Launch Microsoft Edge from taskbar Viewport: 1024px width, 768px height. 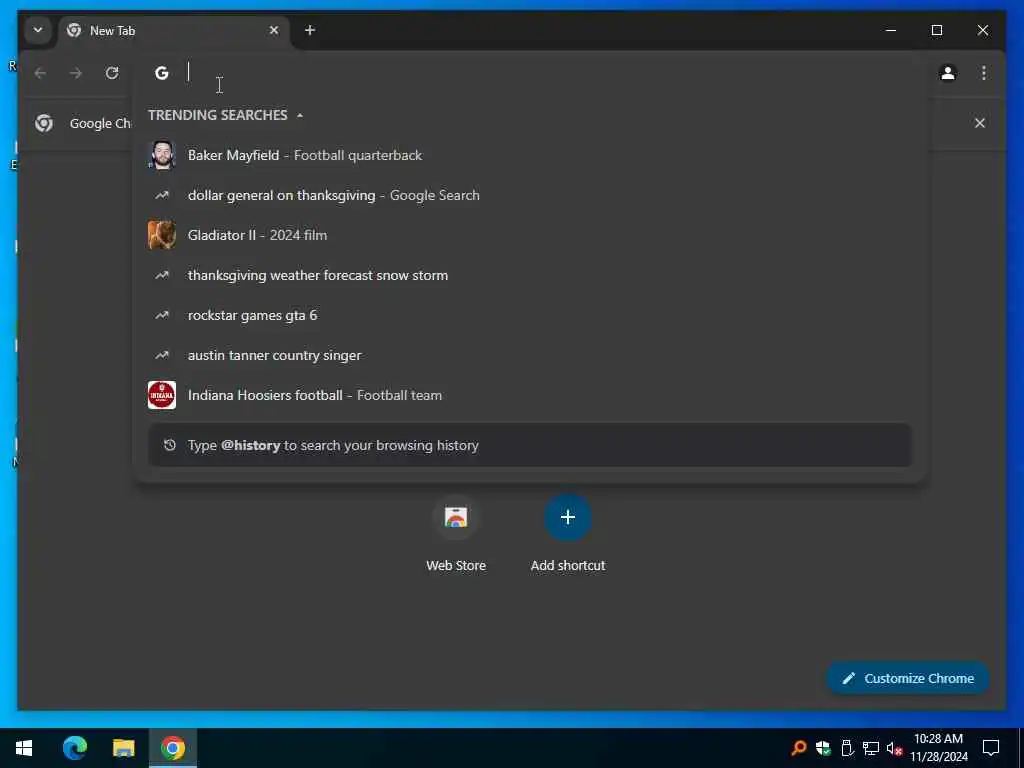(x=74, y=748)
